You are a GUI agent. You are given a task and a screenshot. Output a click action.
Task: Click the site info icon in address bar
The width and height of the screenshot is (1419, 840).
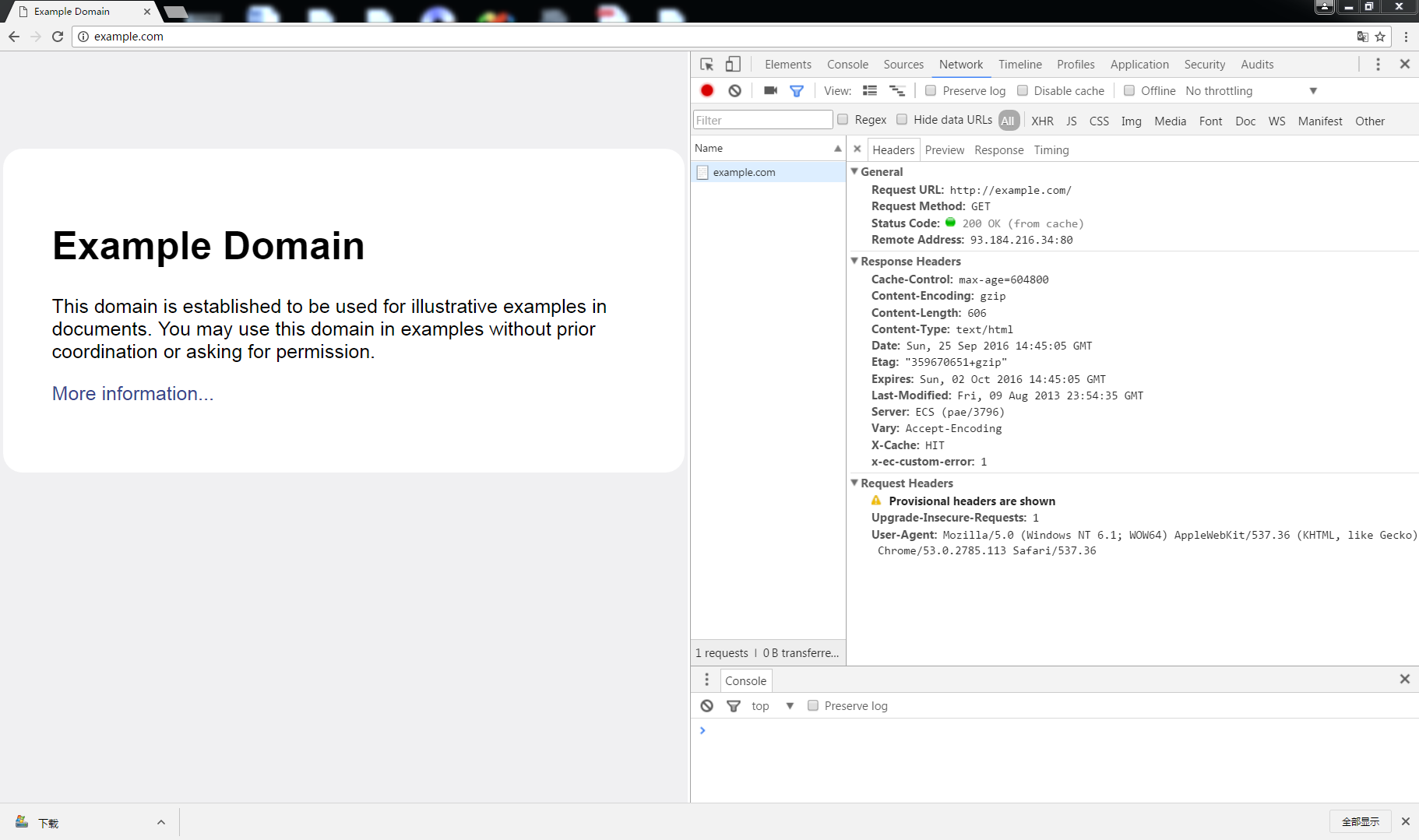(83, 37)
